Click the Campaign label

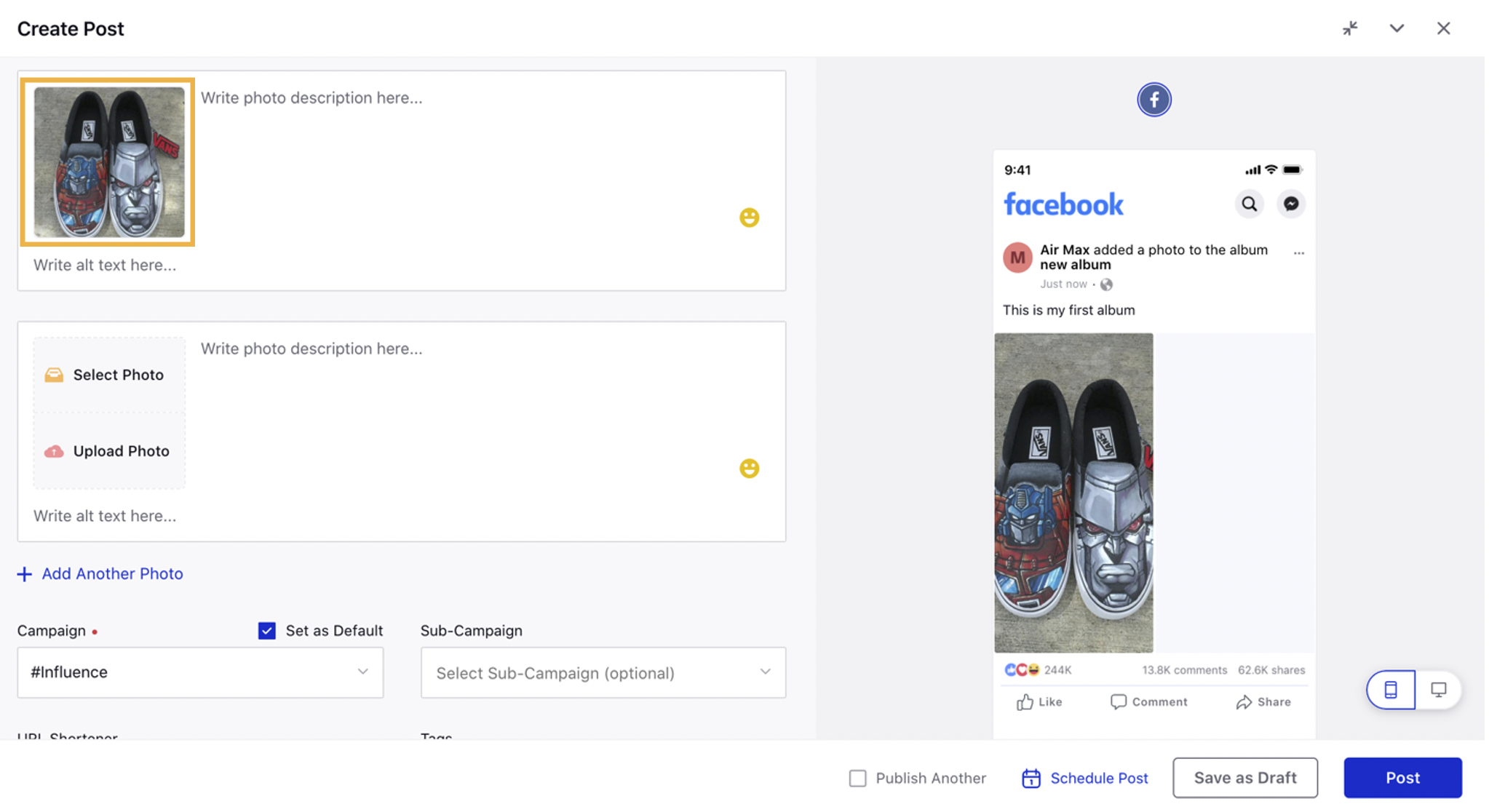click(52, 631)
